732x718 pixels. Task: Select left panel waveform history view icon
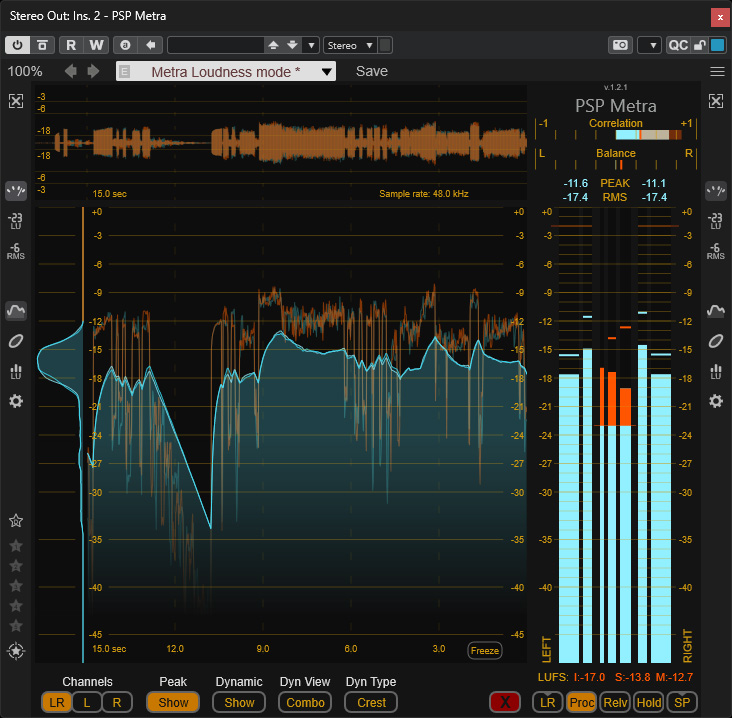16,310
